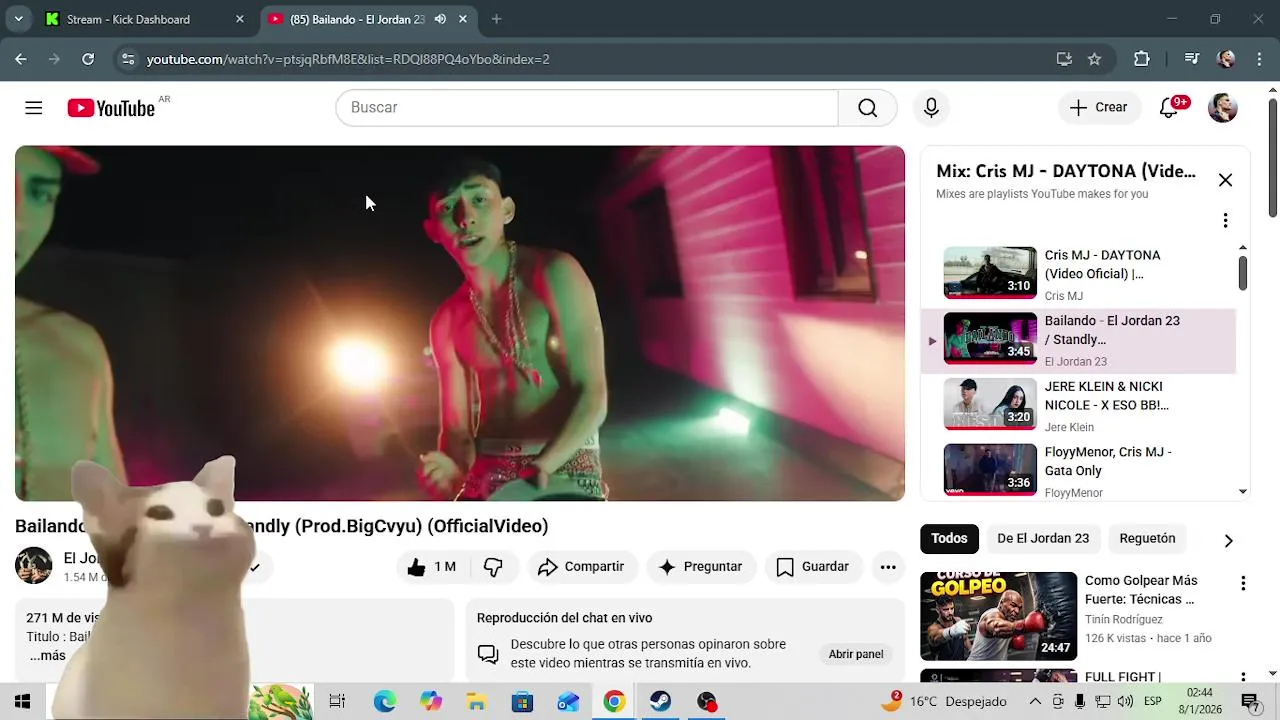Open File Explorer from taskbar

pyautogui.click(x=477, y=702)
